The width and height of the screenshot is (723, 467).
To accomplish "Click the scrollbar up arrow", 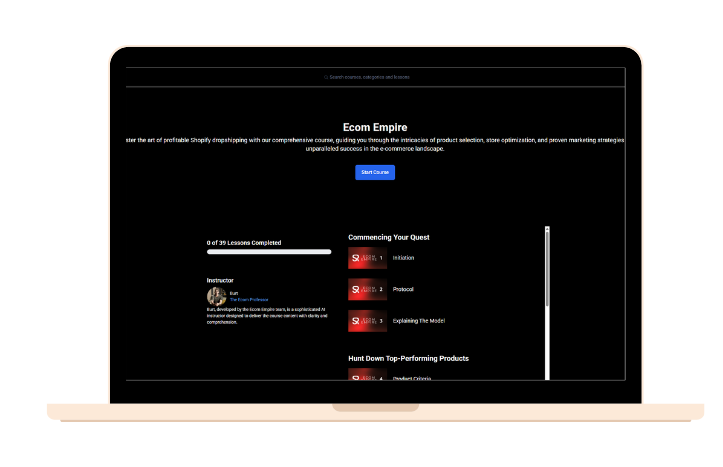I will [x=547, y=229].
